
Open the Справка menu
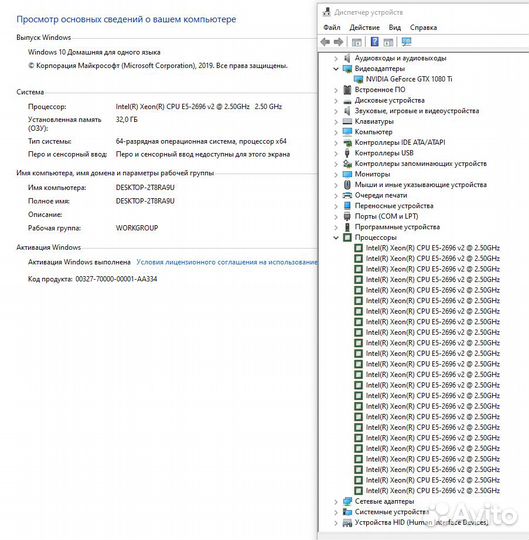[423, 28]
